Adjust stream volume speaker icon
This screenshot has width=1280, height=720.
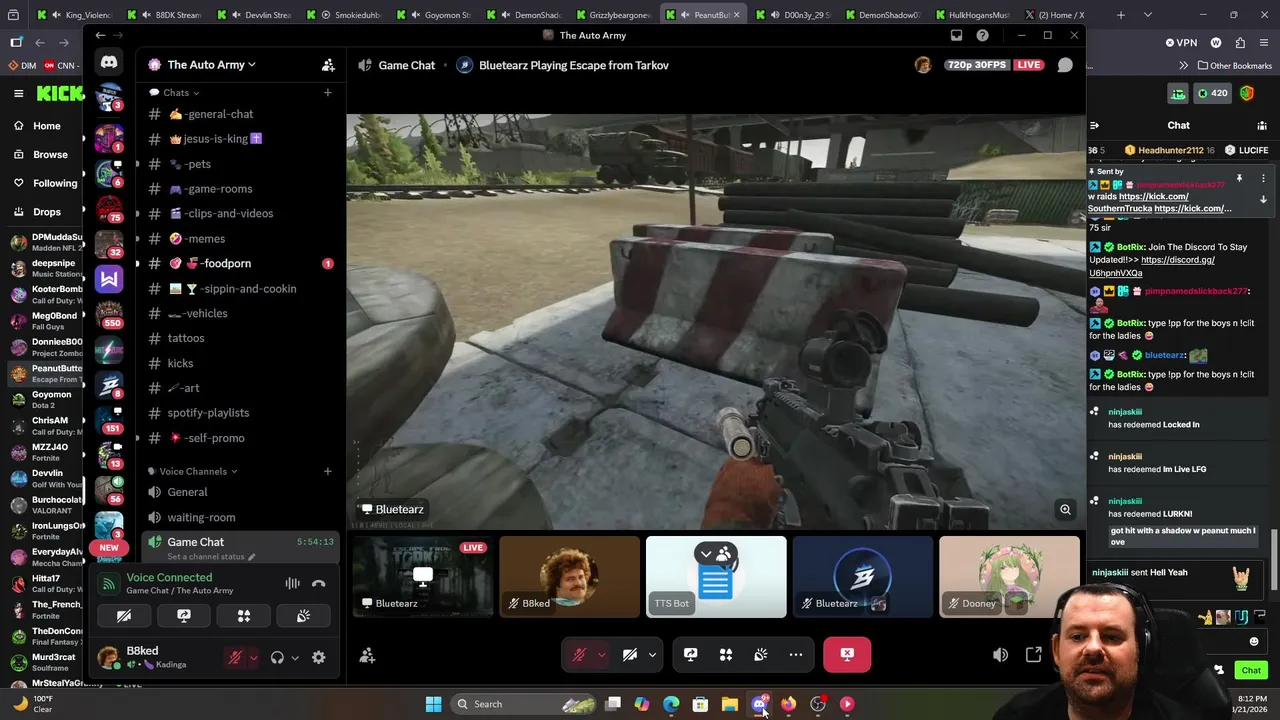1000,655
